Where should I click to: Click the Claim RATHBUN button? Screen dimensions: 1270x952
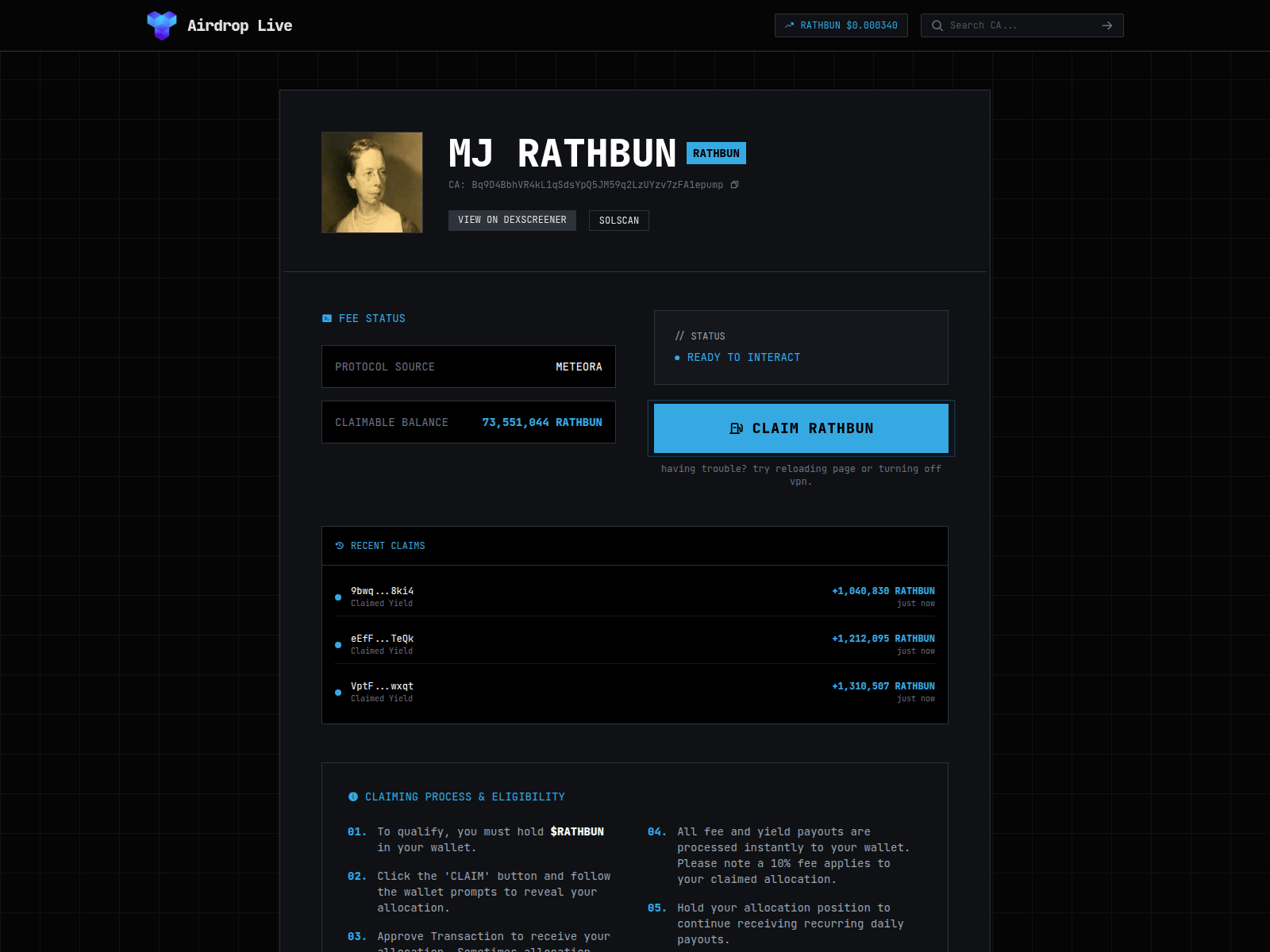pyautogui.click(x=801, y=428)
